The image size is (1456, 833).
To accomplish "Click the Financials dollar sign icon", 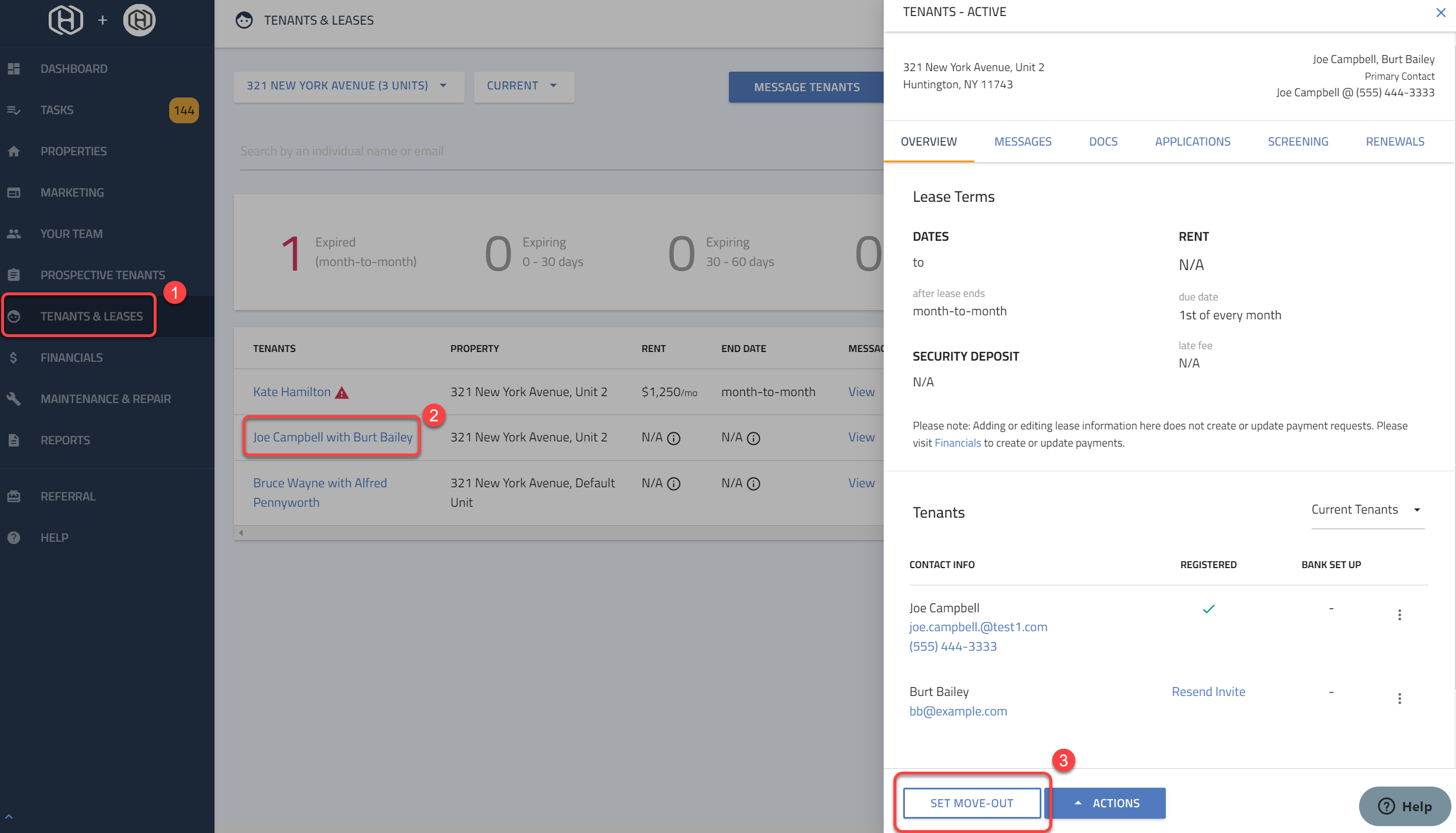I will [14, 358].
